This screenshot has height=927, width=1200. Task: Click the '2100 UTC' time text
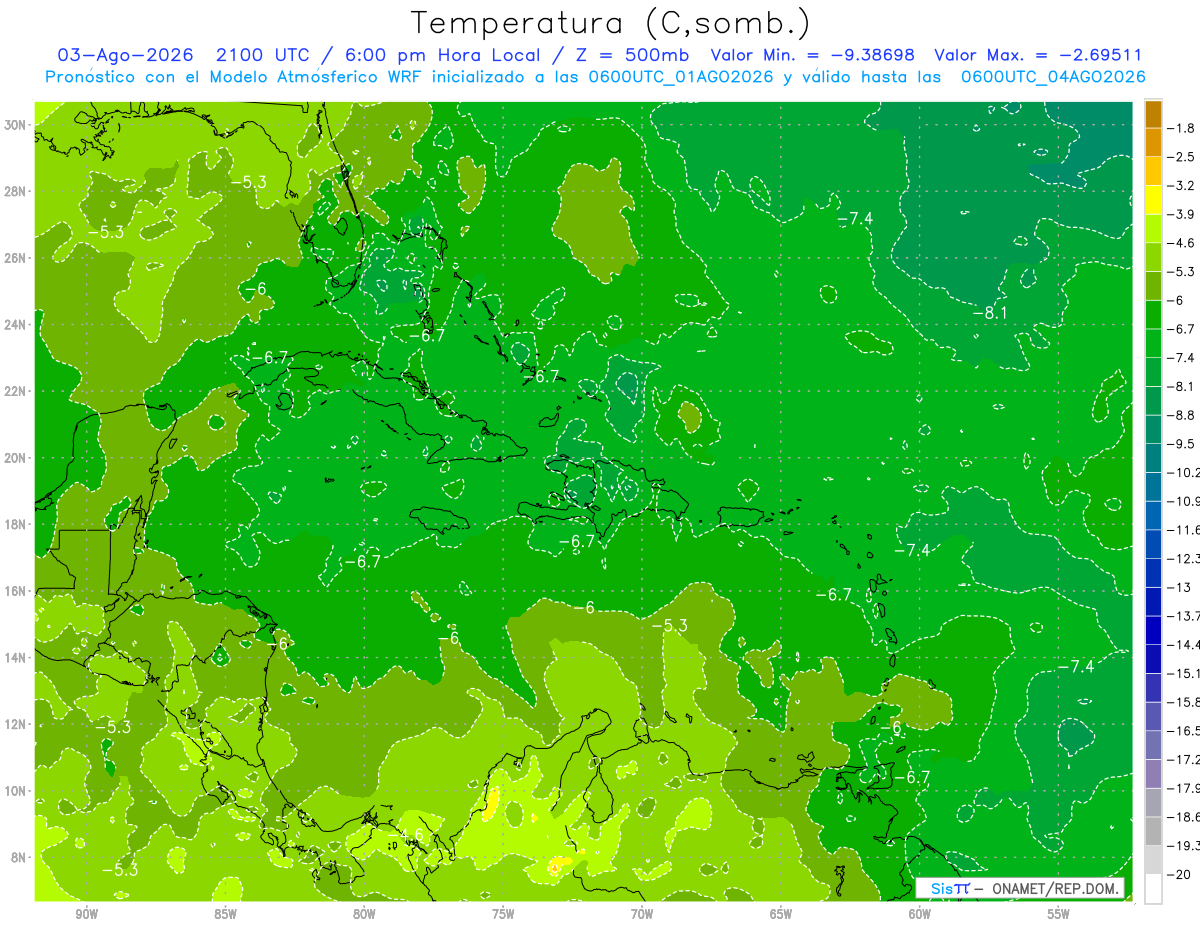point(264,55)
